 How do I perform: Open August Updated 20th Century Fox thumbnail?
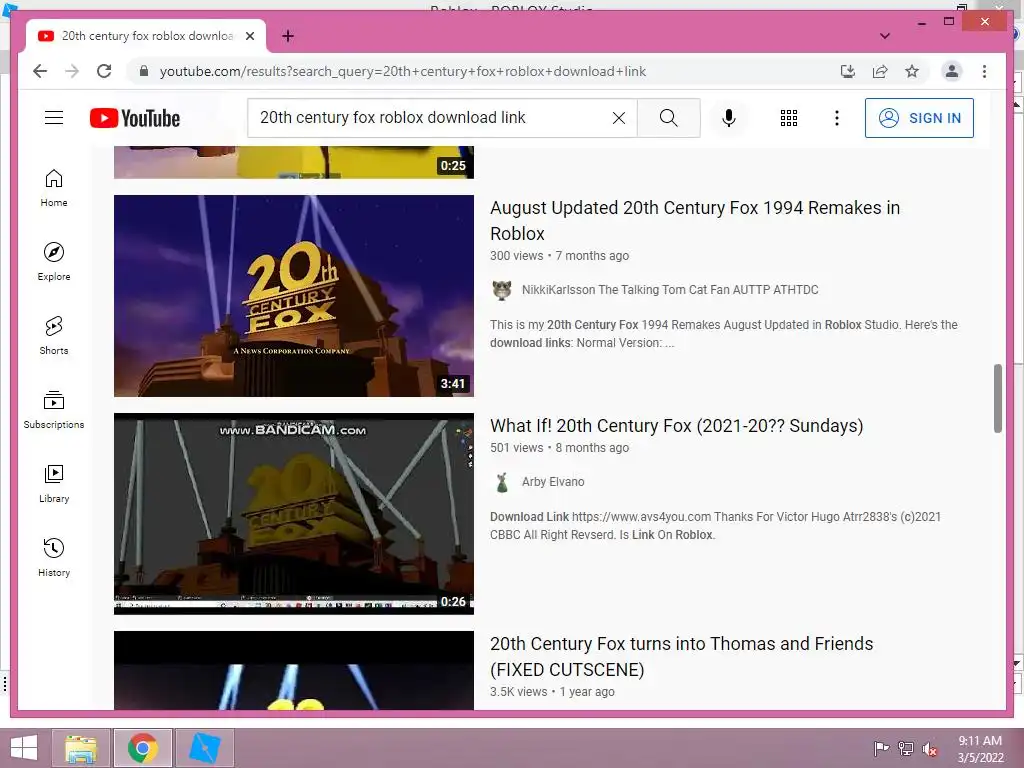pyautogui.click(x=294, y=296)
